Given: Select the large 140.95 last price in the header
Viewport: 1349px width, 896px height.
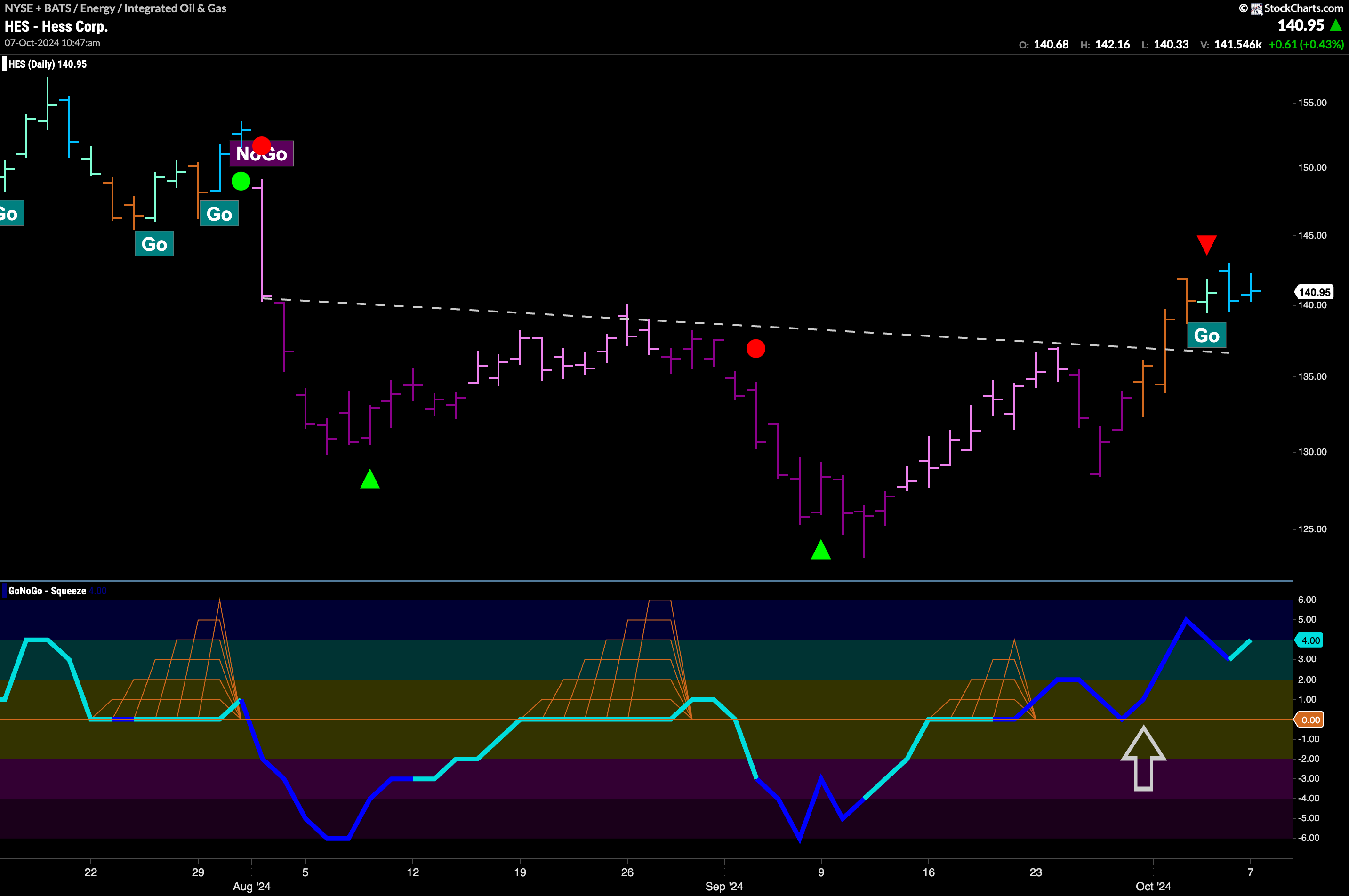Looking at the screenshot, I should 1301,25.
